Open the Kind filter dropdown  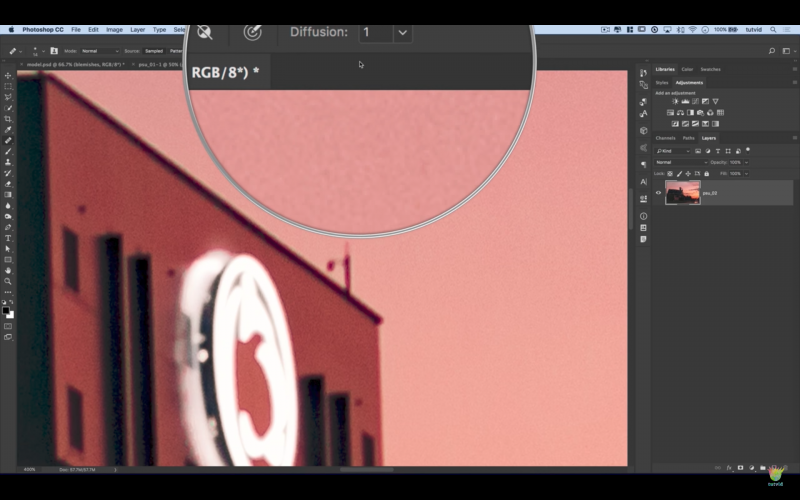click(x=673, y=151)
